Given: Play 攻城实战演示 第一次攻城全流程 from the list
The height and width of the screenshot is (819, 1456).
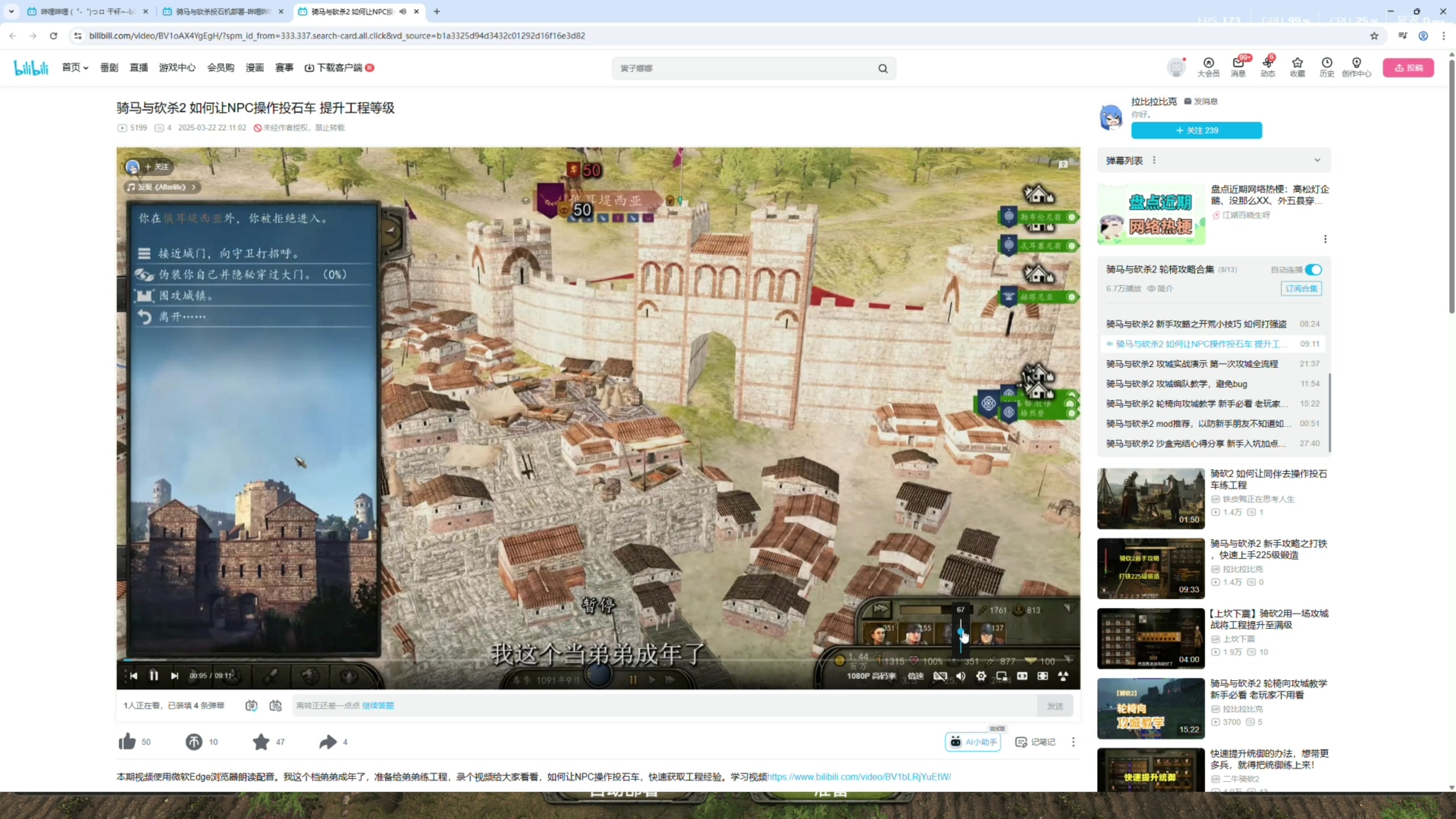Looking at the screenshot, I should click(1213, 364).
